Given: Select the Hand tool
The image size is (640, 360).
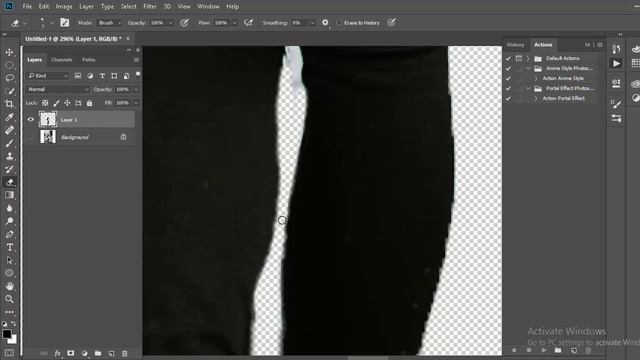Looking at the screenshot, I should tap(9, 286).
